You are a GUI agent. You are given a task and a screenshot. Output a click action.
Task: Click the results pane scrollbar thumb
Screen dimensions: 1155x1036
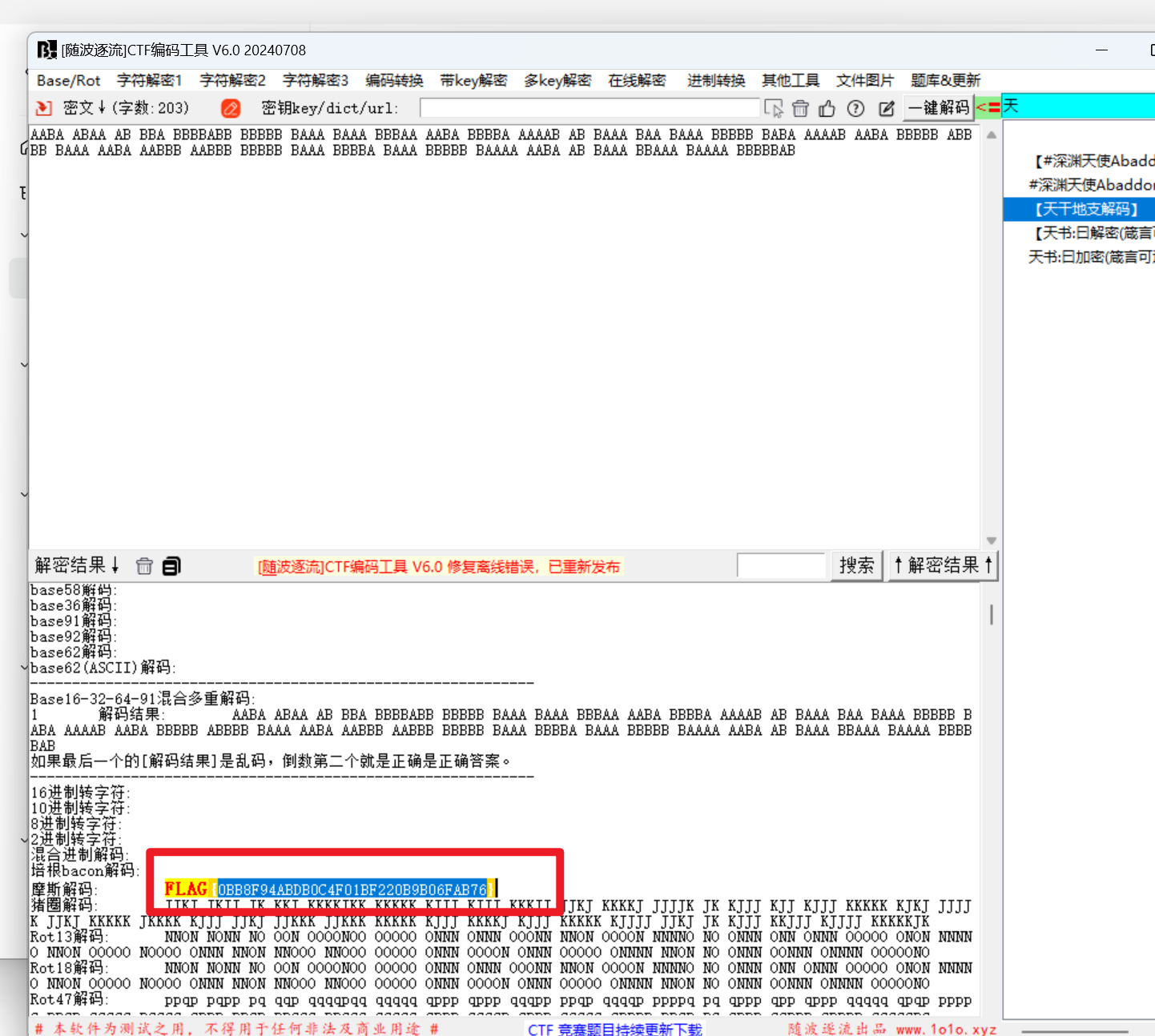(992, 614)
